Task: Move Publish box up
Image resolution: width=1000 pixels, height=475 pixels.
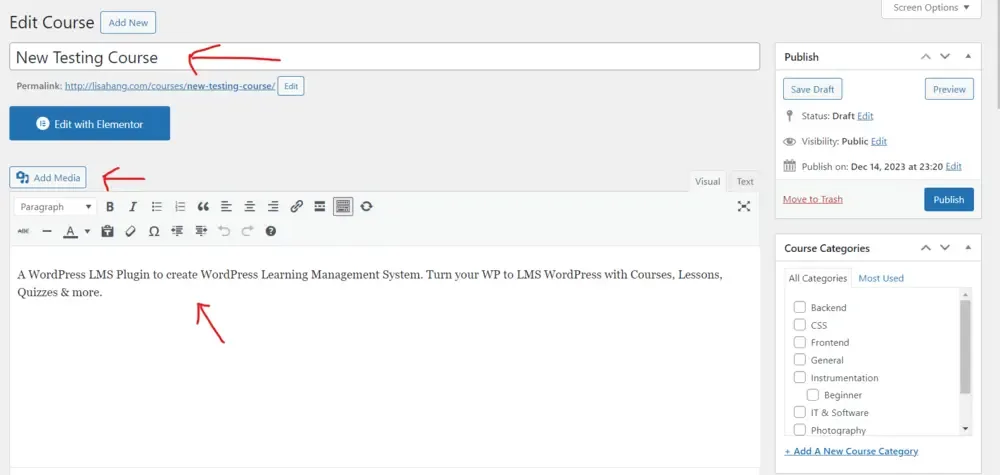Action: coord(925,57)
